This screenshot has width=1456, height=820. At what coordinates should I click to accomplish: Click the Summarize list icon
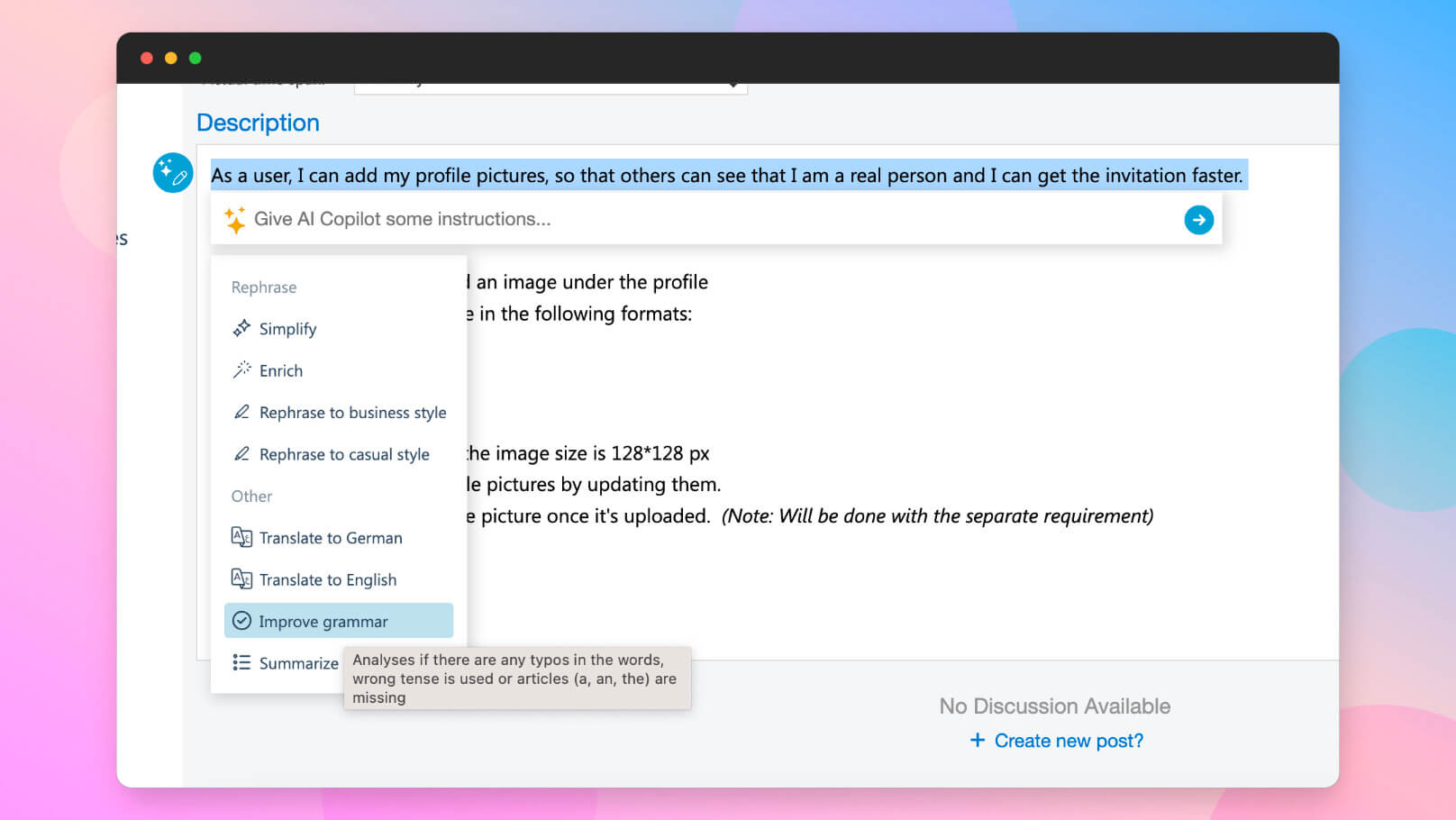[241, 663]
